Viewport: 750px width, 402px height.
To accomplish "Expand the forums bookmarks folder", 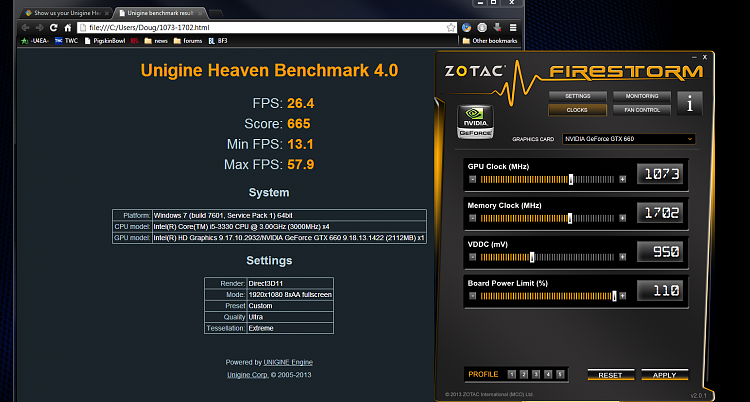I will pos(188,41).
